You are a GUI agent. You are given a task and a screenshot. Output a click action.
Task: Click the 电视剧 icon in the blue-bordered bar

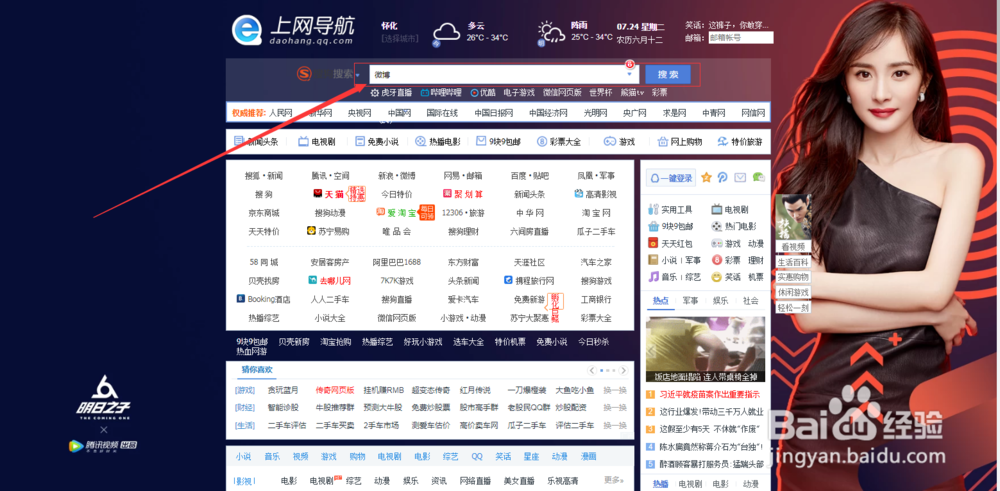coord(304,141)
